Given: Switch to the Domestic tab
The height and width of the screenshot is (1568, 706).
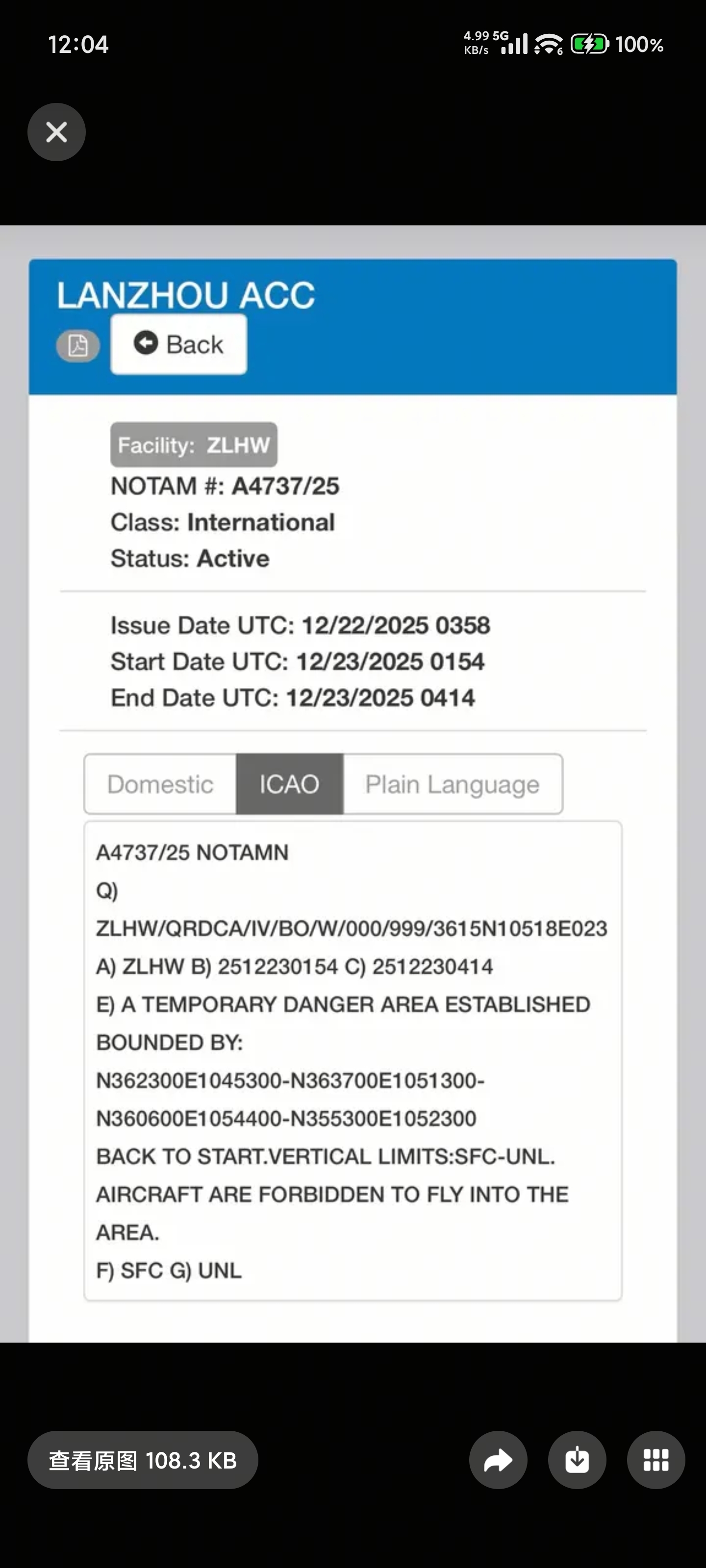Looking at the screenshot, I should tap(160, 784).
